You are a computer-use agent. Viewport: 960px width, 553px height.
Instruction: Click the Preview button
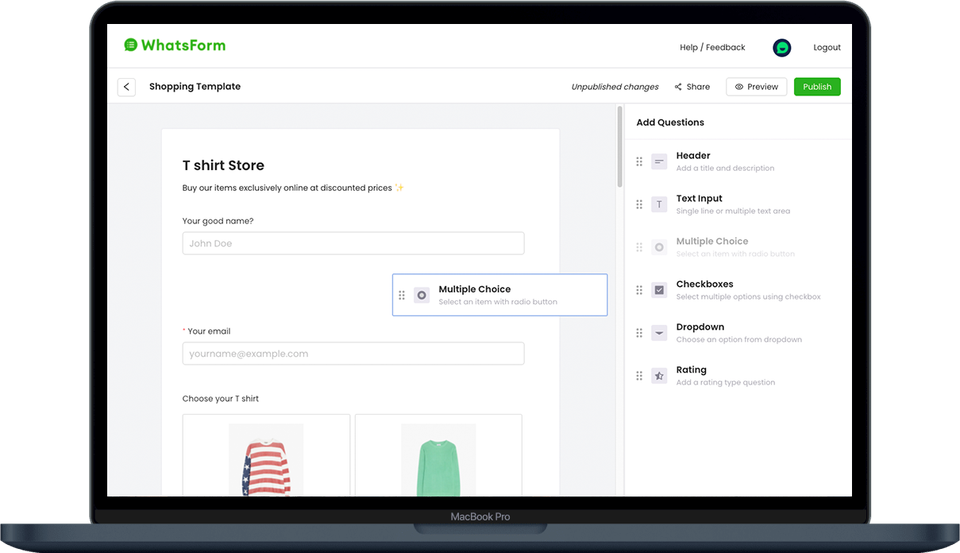coord(756,87)
